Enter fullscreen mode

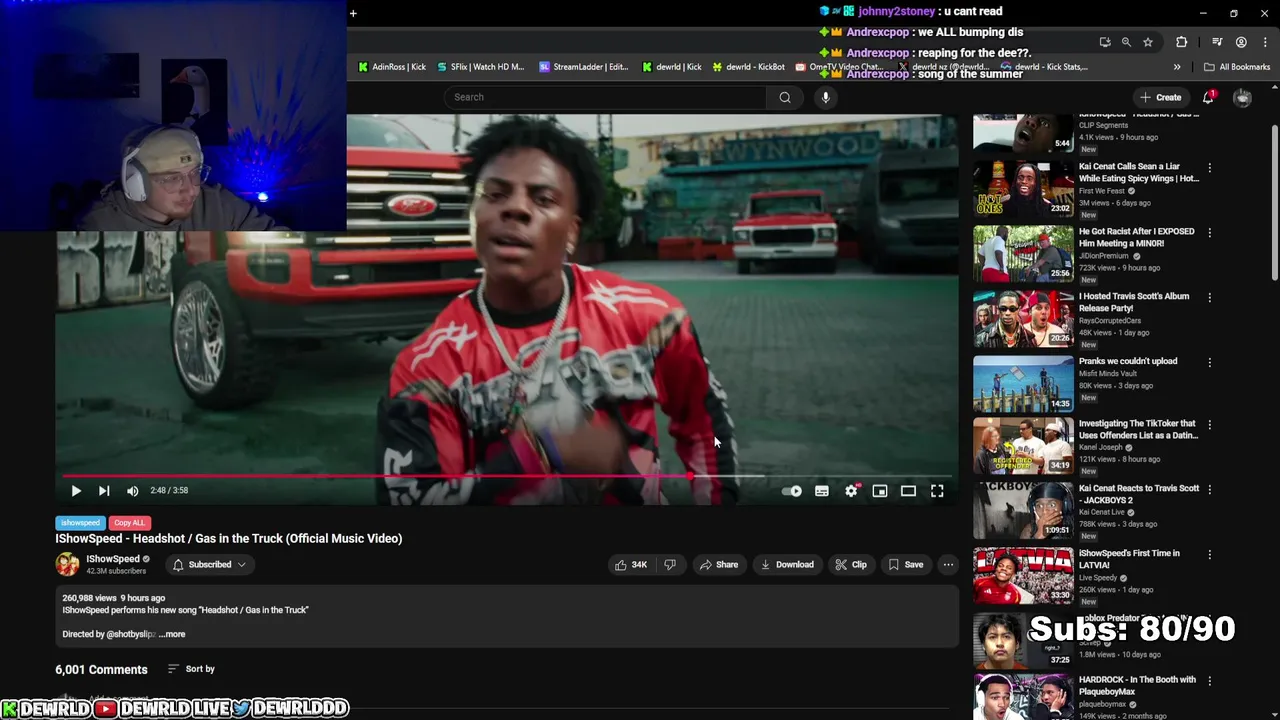(937, 491)
